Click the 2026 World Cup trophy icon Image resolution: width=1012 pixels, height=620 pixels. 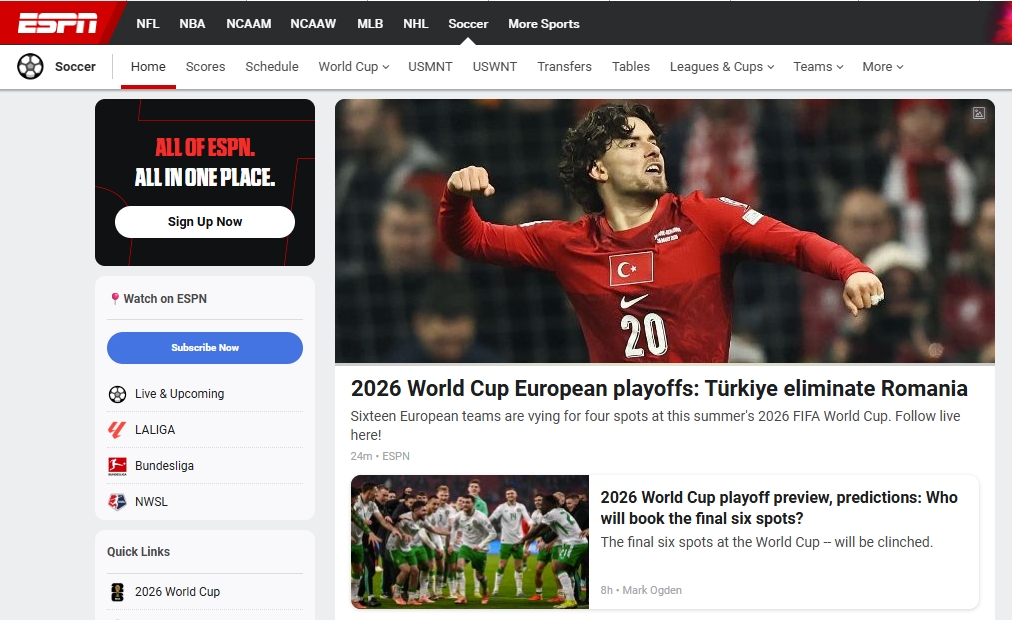tap(117, 592)
